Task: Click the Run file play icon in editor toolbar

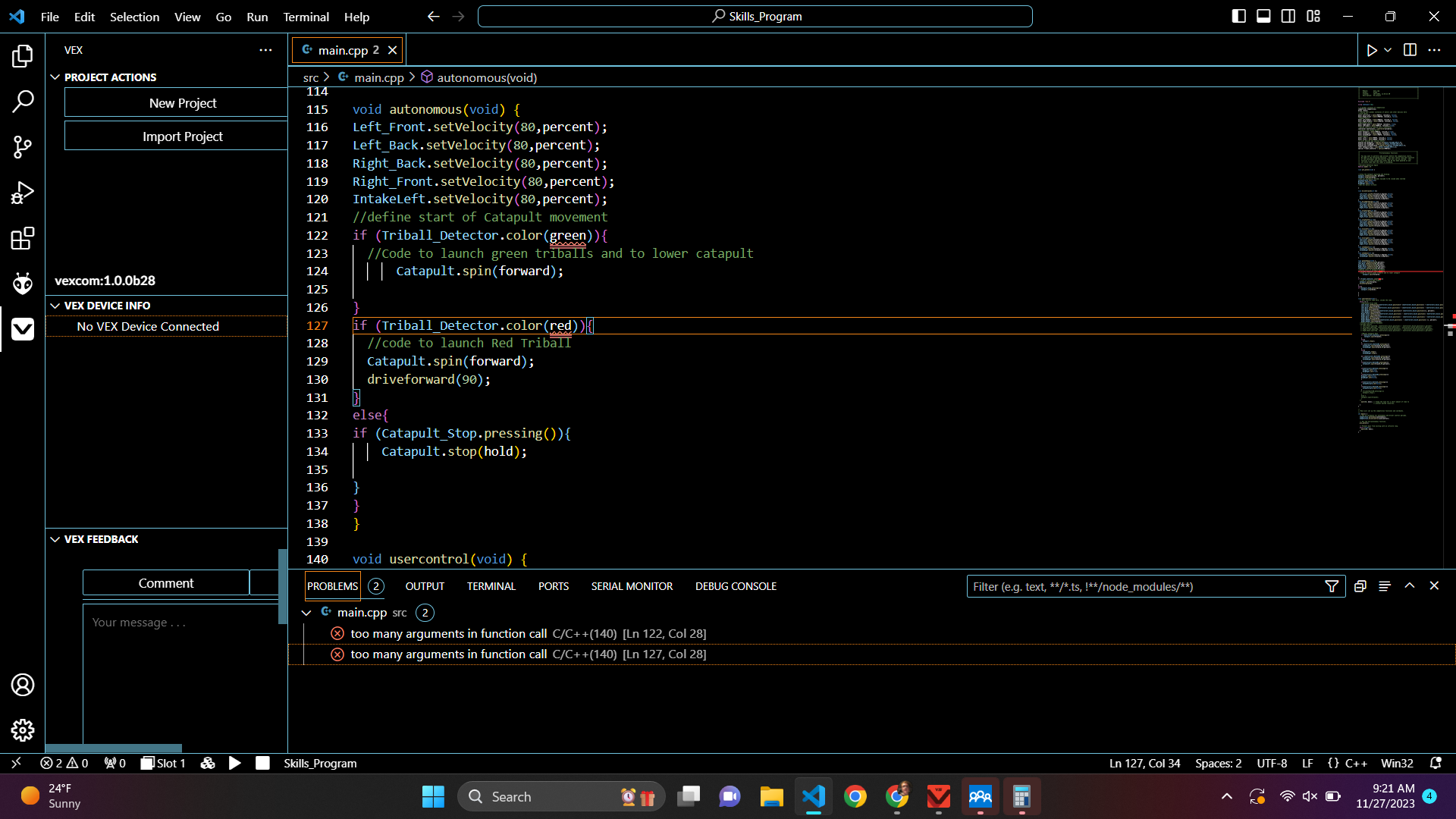Action: coord(1372,50)
